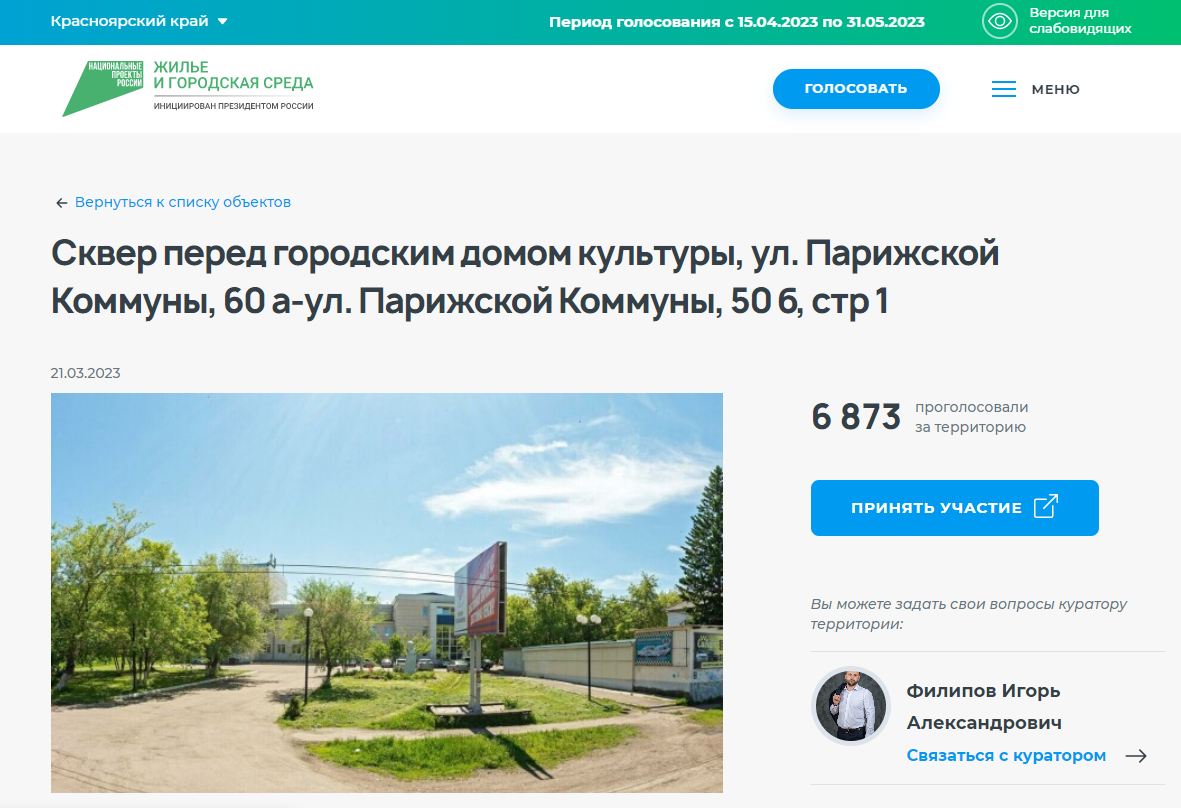Click curator name Филипов Игорь Александрович

click(x=984, y=706)
